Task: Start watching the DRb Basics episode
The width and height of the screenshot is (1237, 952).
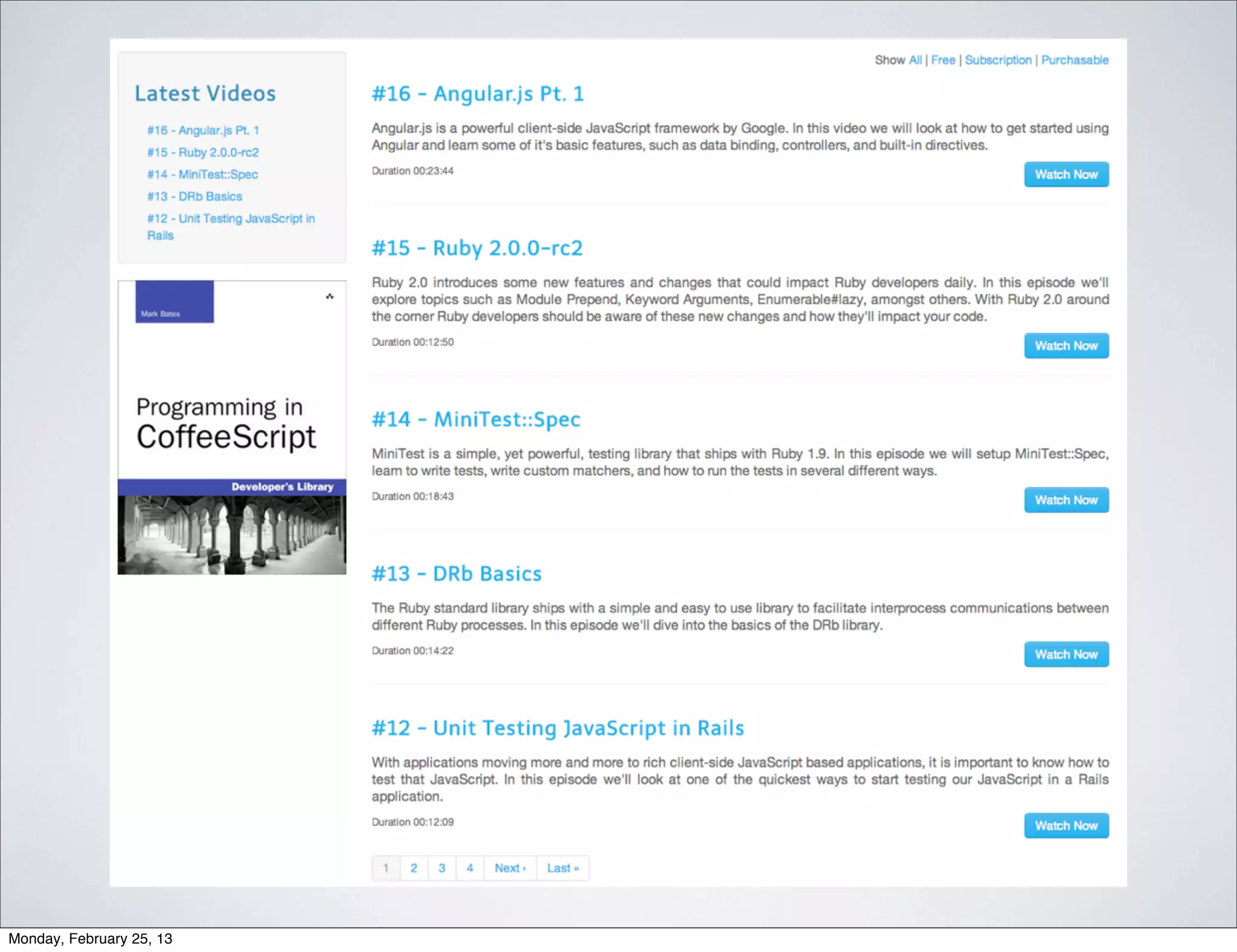Action: coord(1066,654)
